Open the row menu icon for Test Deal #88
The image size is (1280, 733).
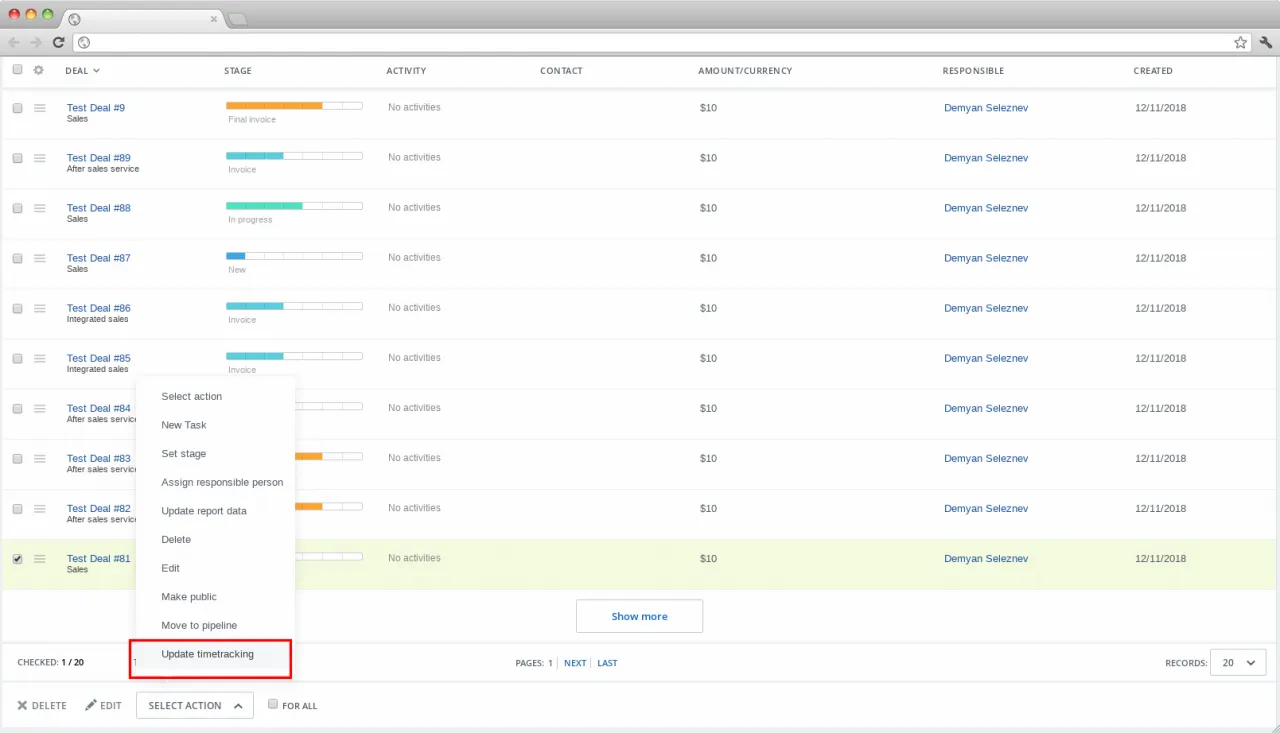[x=40, y=208]
